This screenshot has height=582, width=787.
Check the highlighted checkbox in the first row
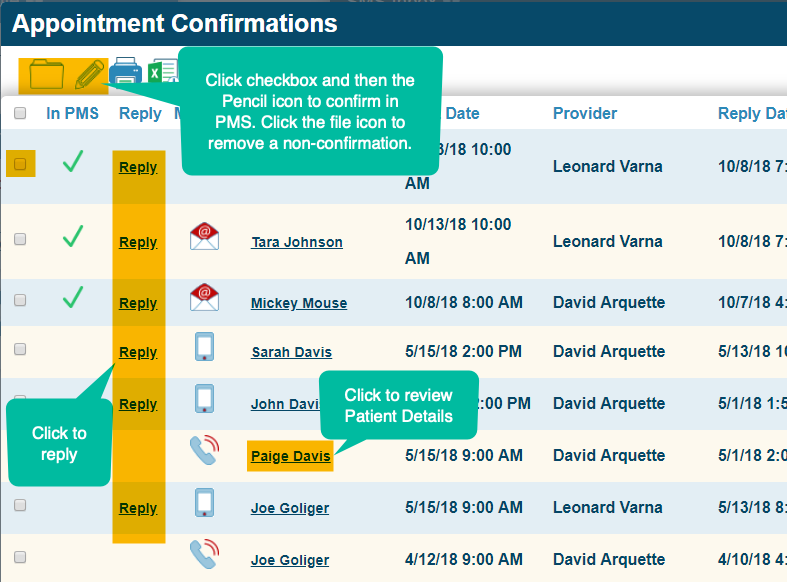pos(21,164)
